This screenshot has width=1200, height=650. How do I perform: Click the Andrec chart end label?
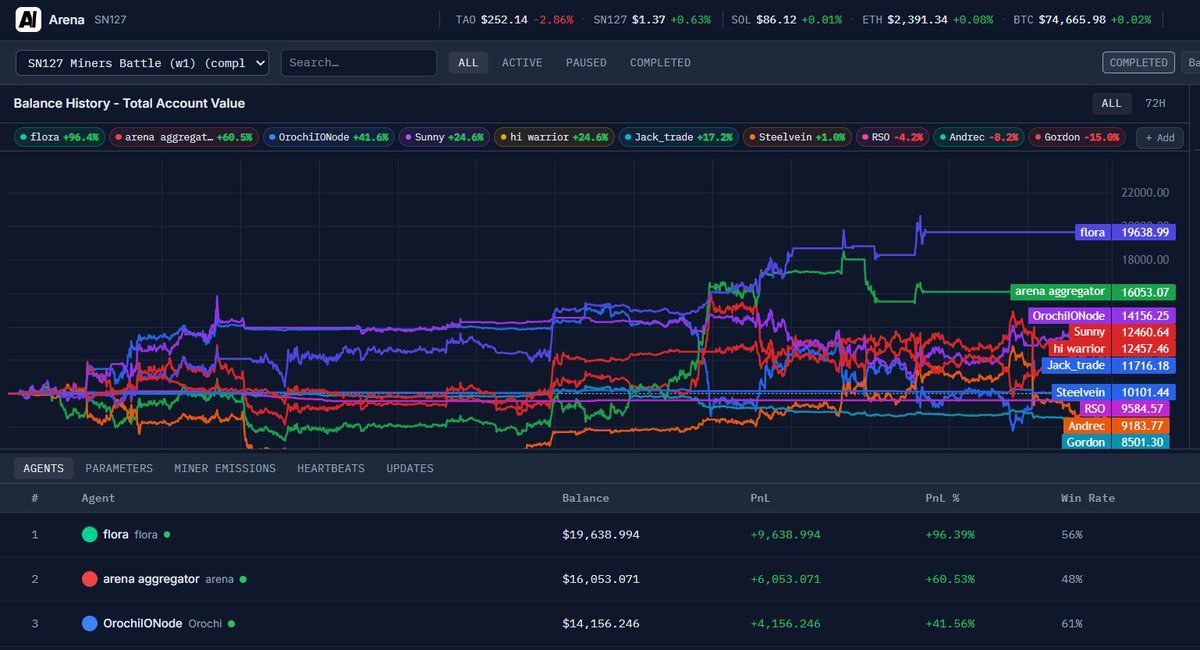click(x=1119, y=425)
